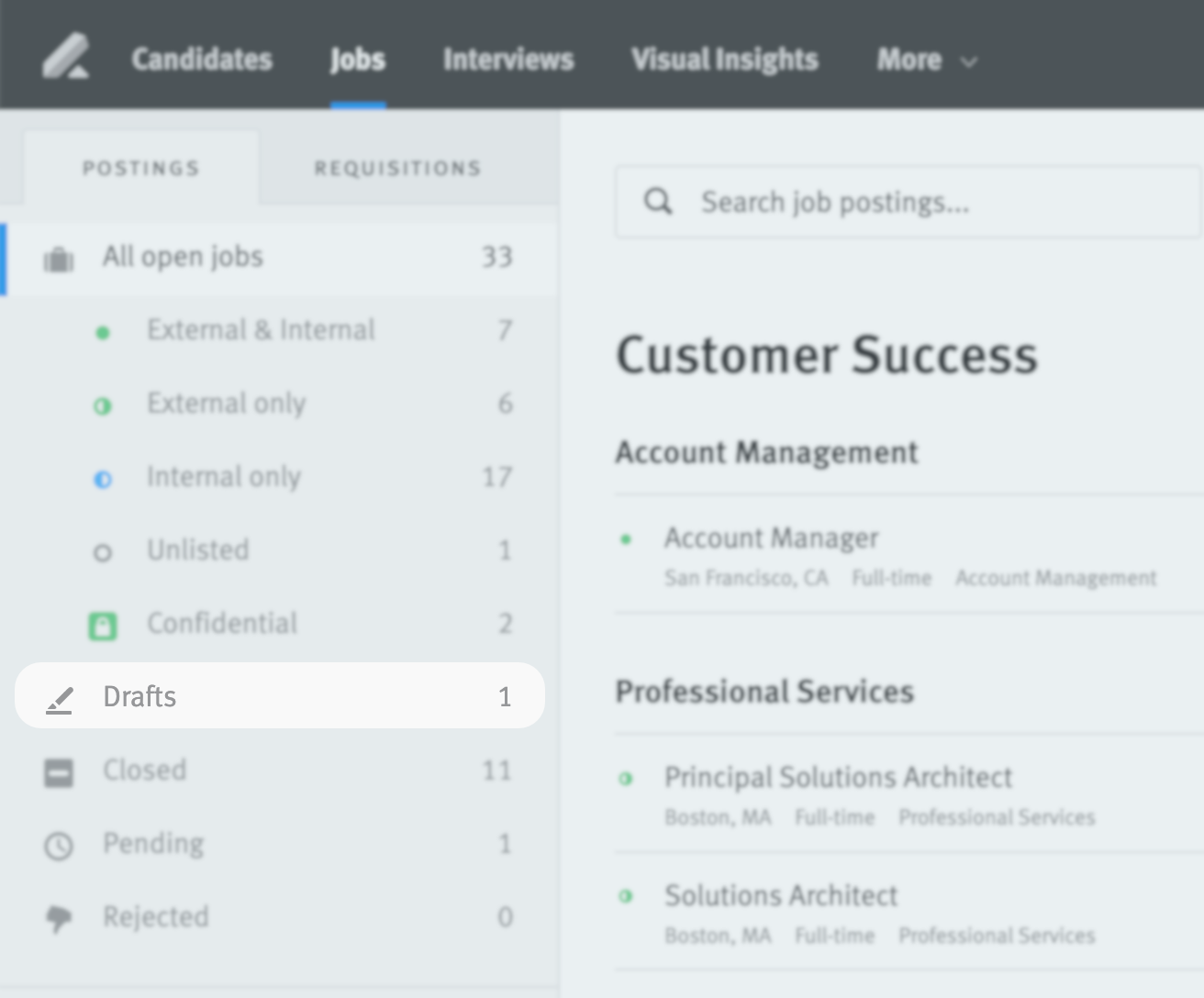Viewport: 1204px width, 998px height.
Task: Open the Candidates section
Action: (x=202, y=60)
